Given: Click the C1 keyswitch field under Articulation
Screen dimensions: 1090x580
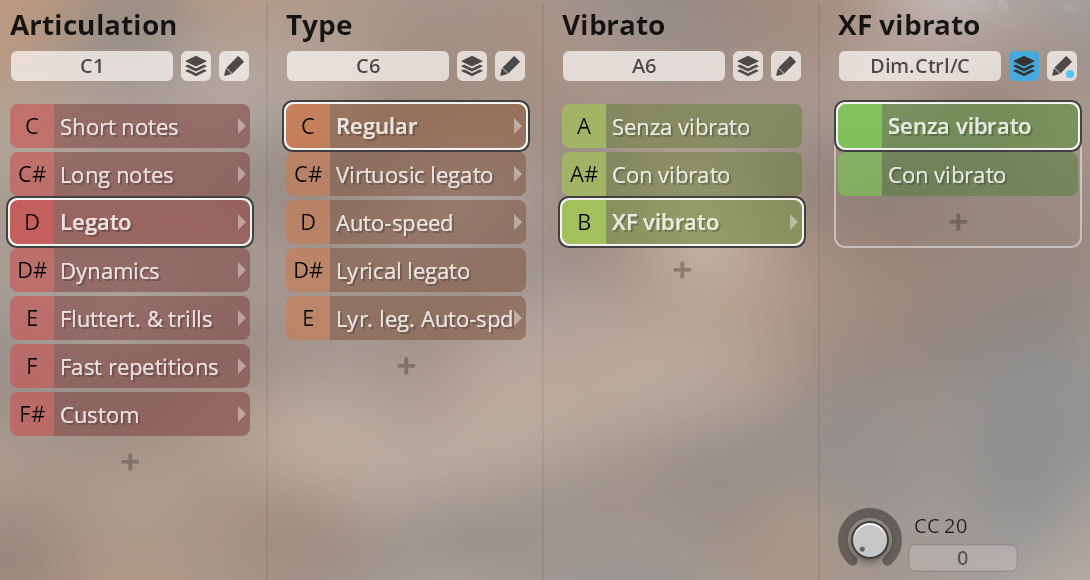Looking at the screenshot, I should [92, 66].
